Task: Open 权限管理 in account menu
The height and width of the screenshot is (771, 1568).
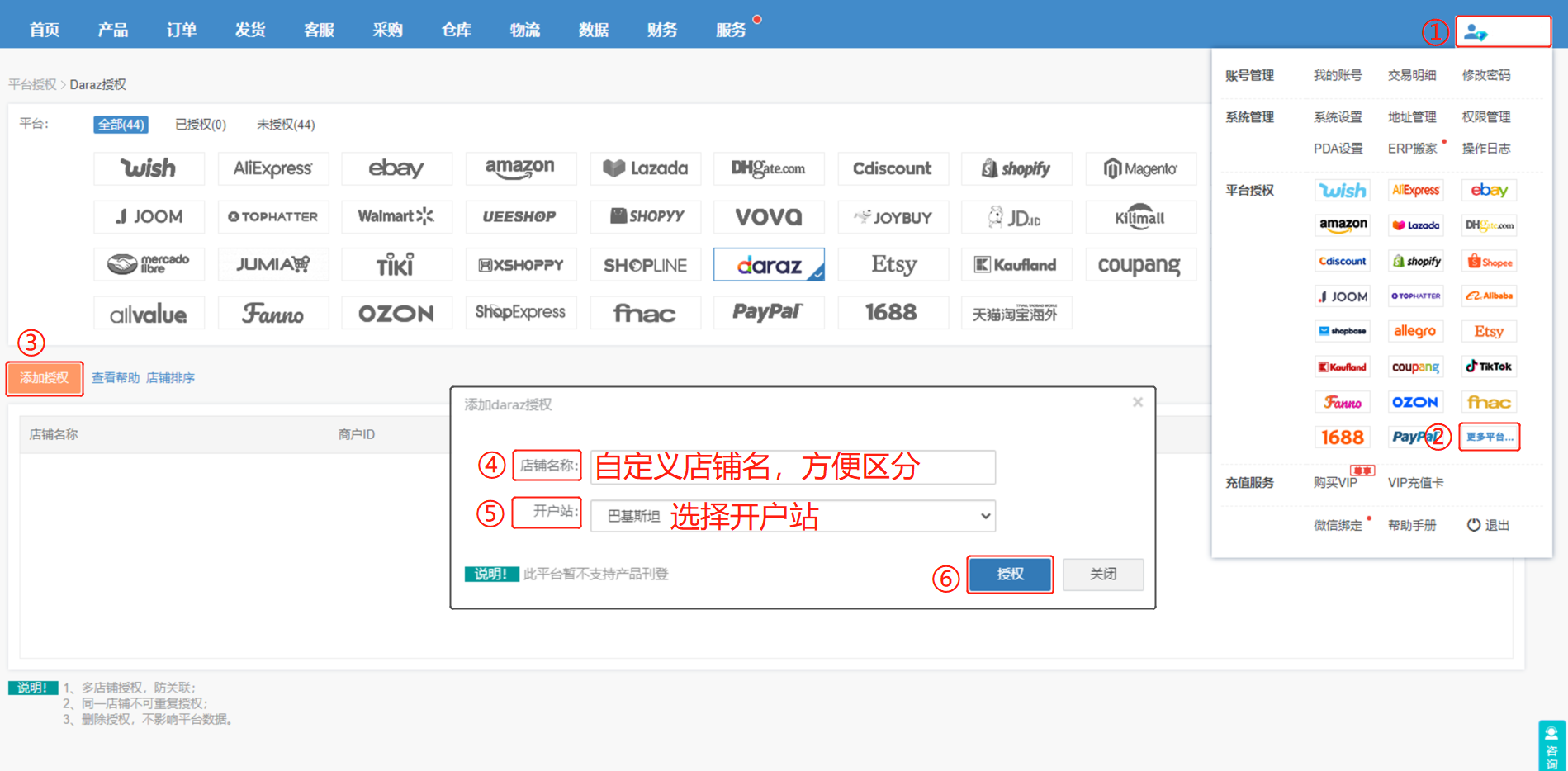Action: pyautogui.click(x=1486, y=117)
